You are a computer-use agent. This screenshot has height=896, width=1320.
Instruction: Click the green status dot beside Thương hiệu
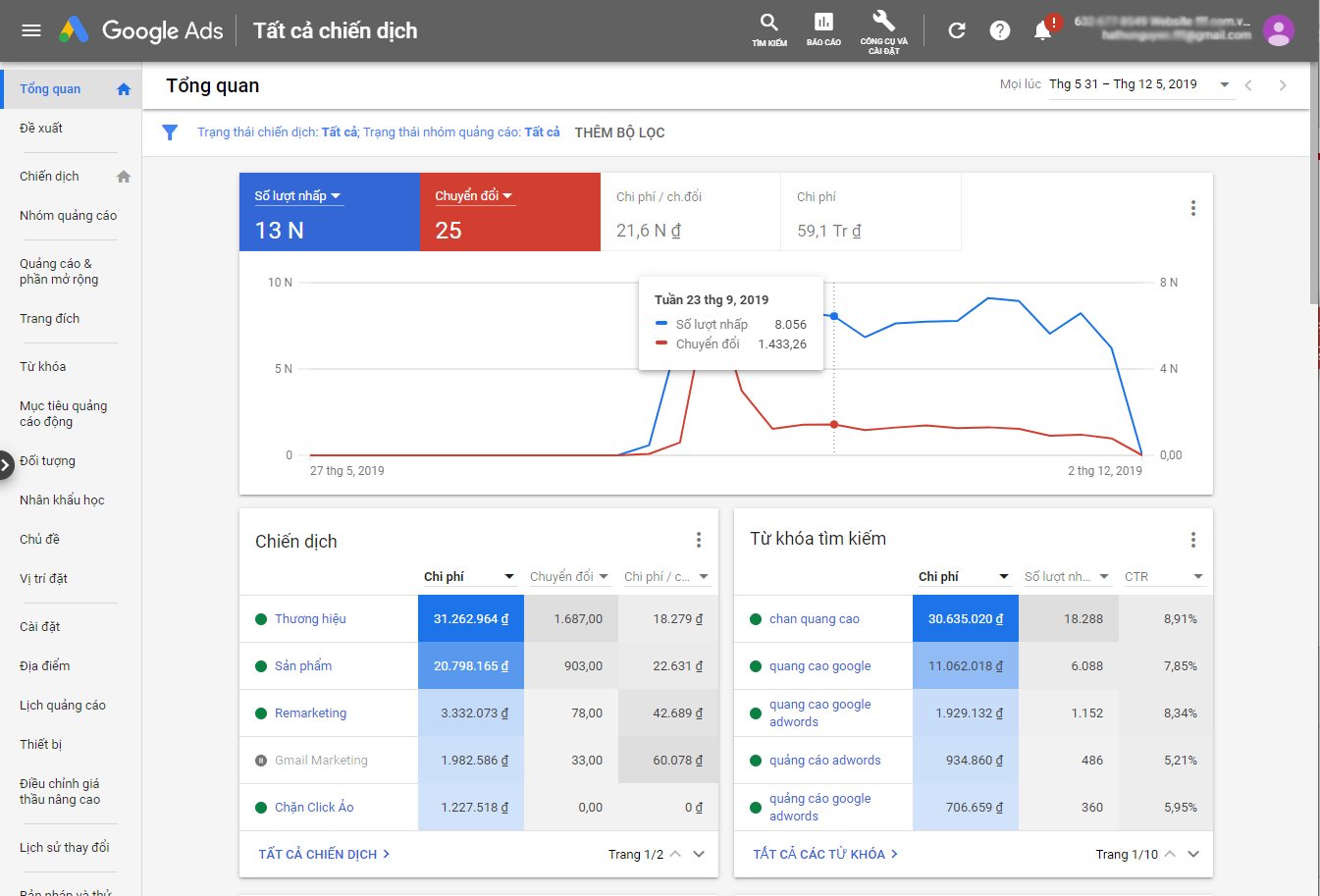pyautogui.click(x=259, y=618)
